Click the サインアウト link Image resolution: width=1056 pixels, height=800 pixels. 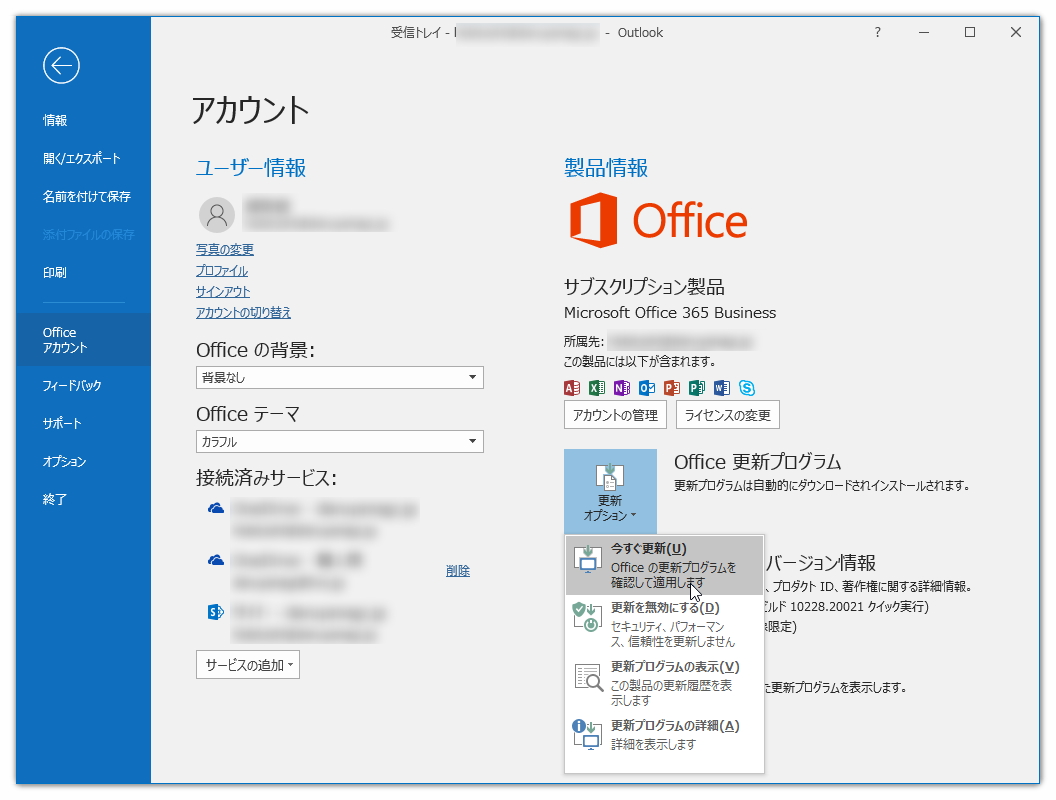pyautogui.click(x=222, y=291)
